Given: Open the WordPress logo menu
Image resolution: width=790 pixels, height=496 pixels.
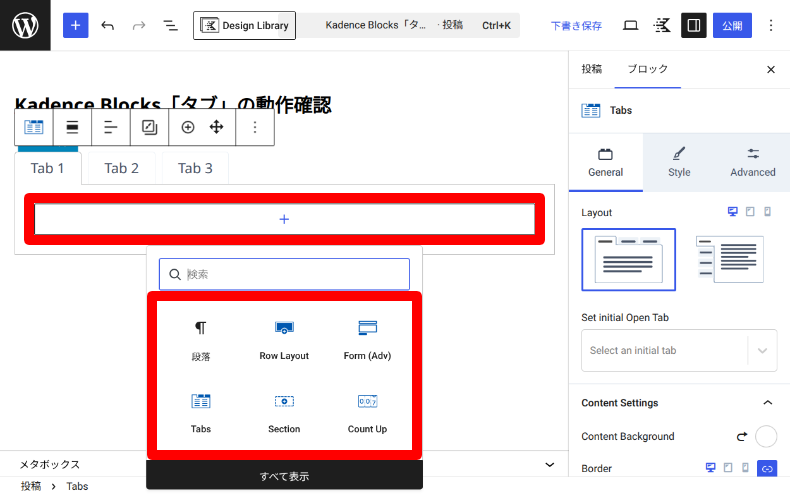Looking at the screenshot, I should click(x=25, y=25).
